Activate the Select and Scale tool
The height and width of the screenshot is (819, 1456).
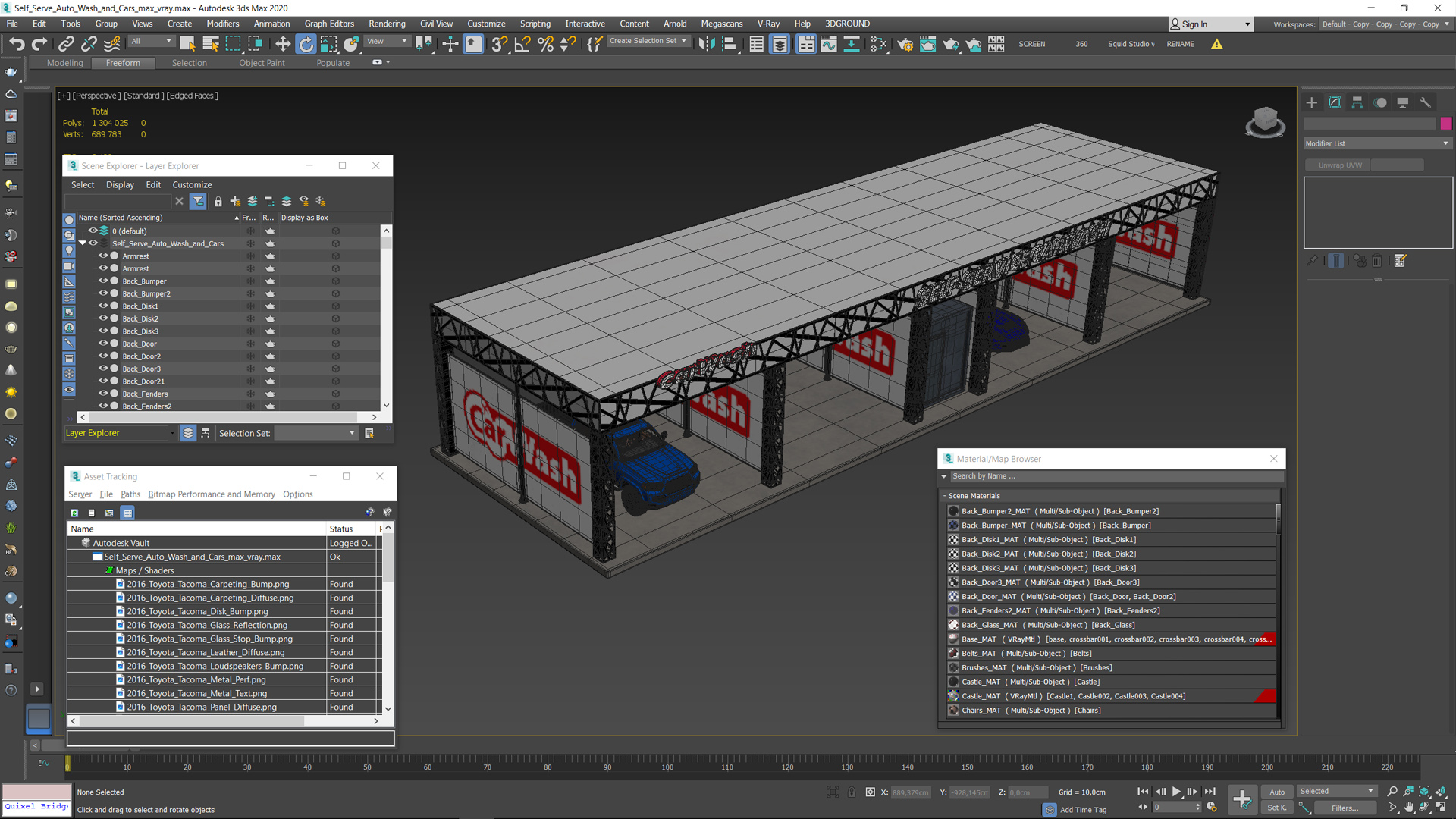pyautogui.click(x=328, y=44)
